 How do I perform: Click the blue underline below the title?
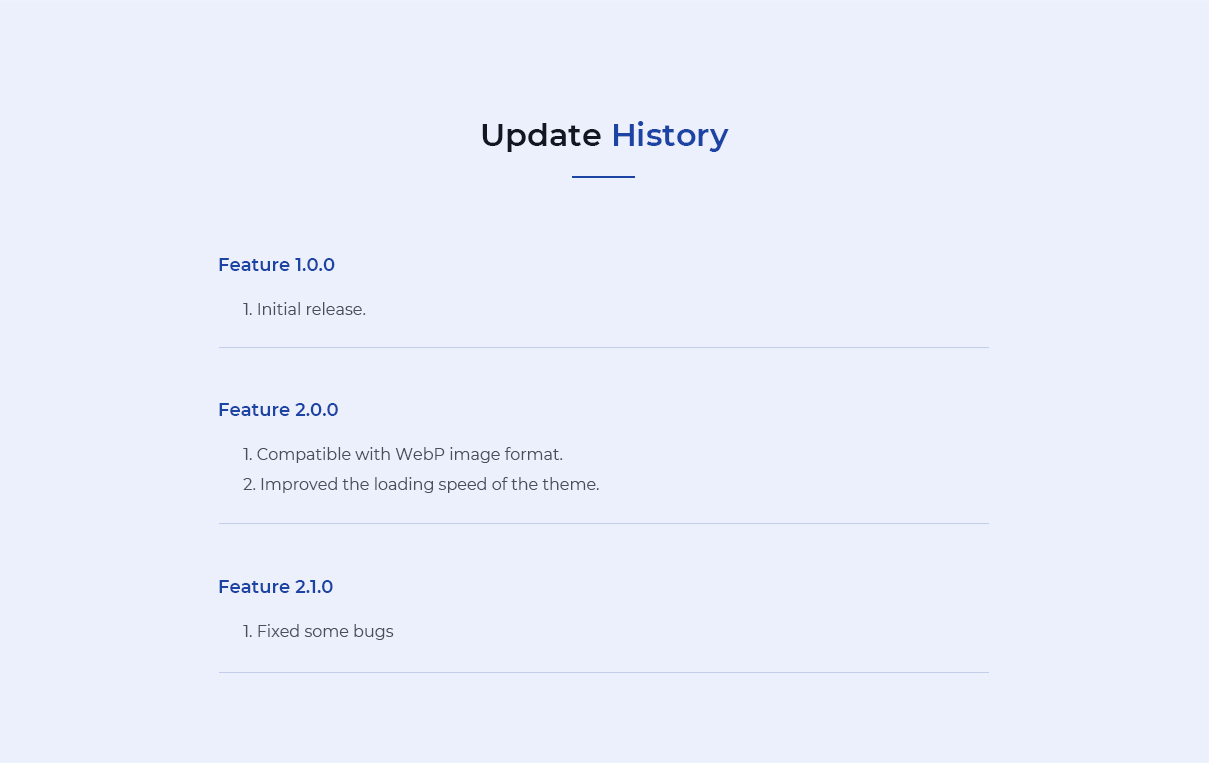603,177
